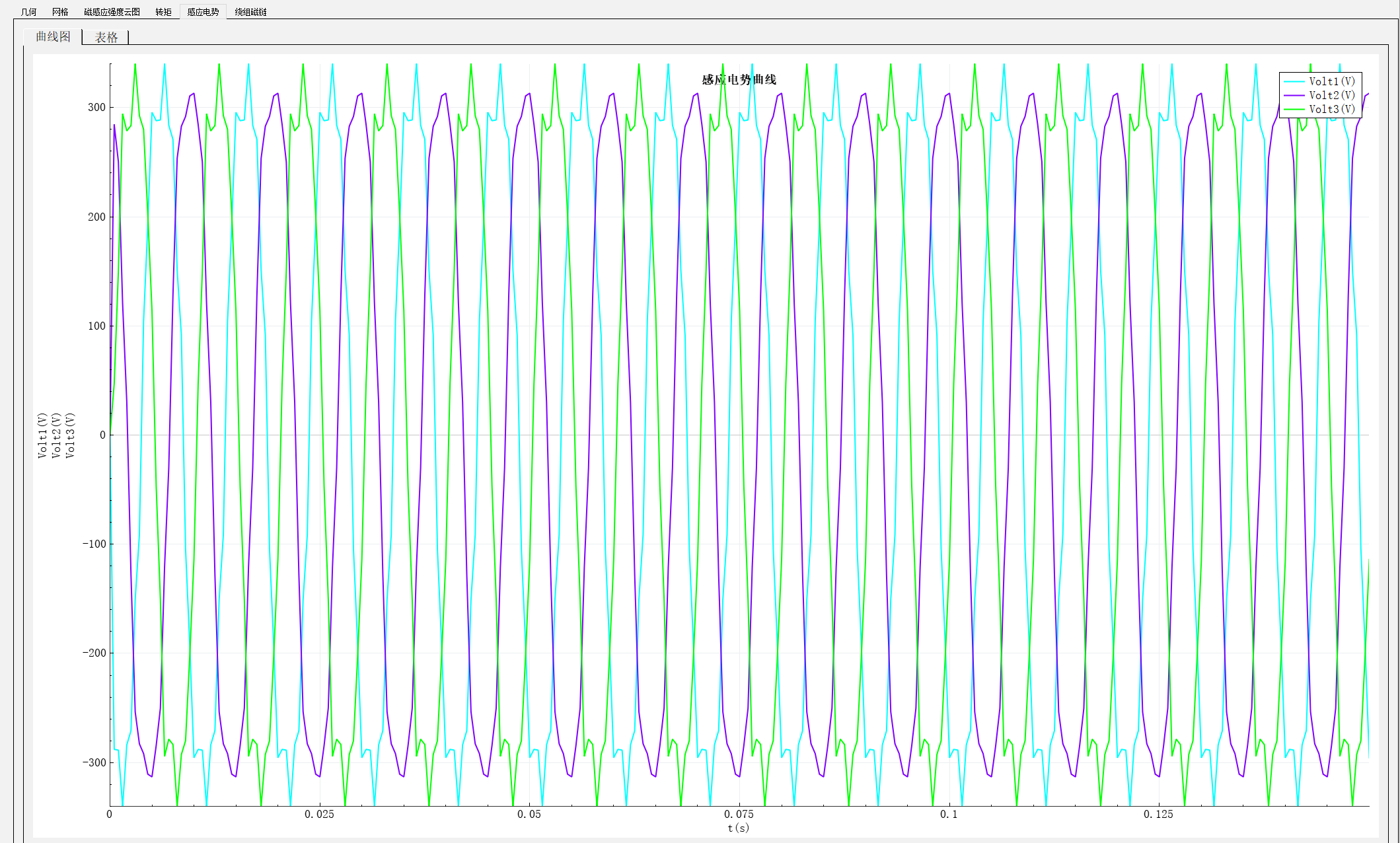Click the chart title 感应电势曲线
This screenshot has width=1400, height=843.
point(739,79)
